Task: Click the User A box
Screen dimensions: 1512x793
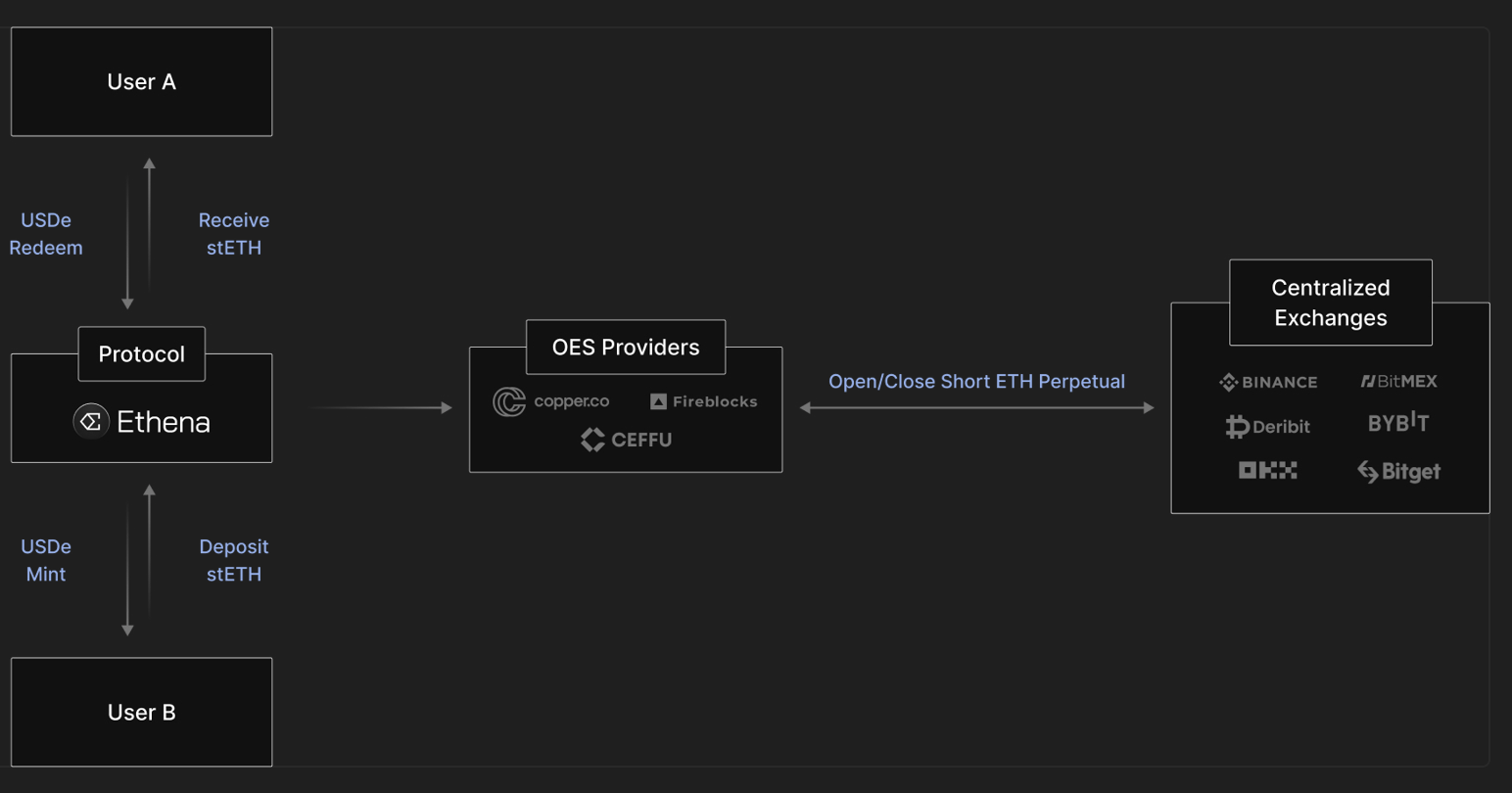Action: point(142,82)
